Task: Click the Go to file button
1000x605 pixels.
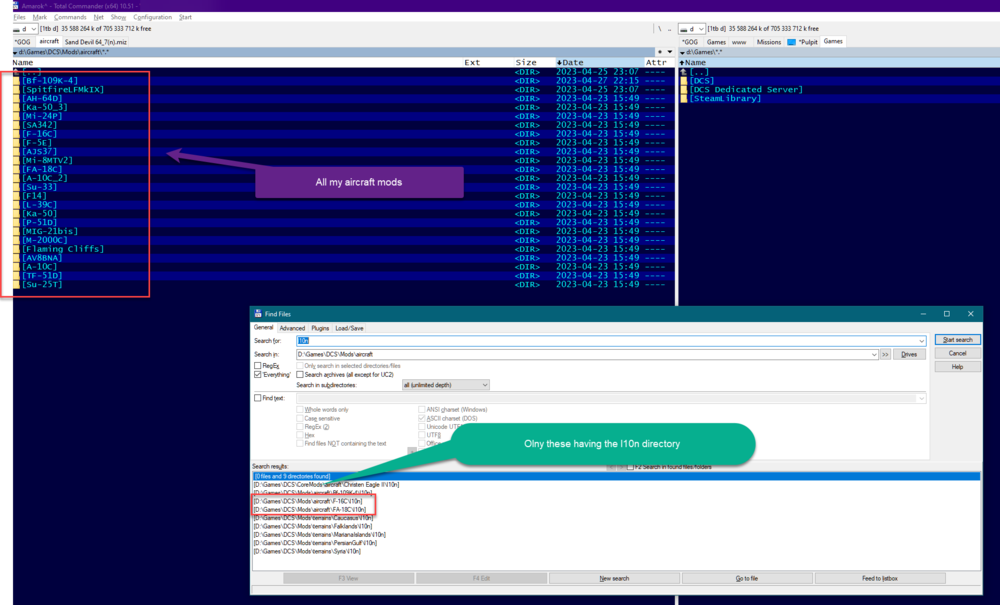Action: point(747,578)
